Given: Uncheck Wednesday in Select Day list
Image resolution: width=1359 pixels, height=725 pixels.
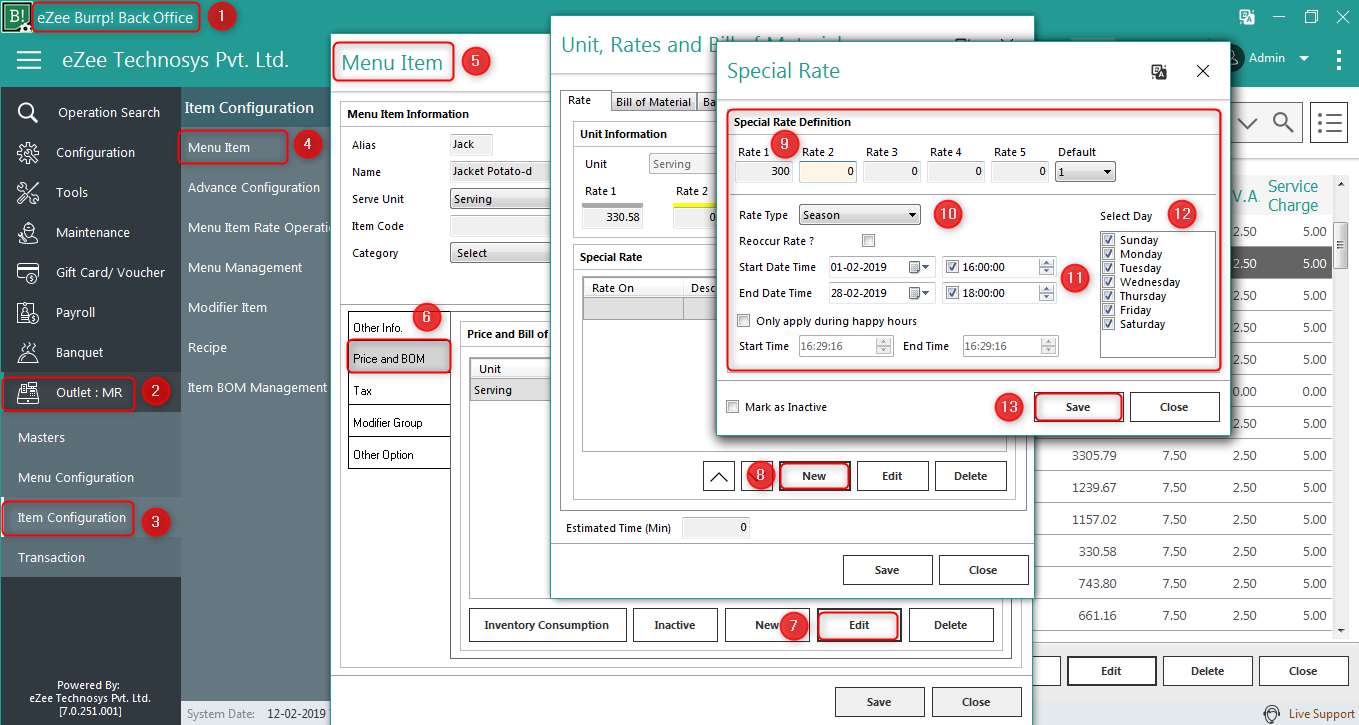Looking at the screenshot, I should tap(1109, 282).
